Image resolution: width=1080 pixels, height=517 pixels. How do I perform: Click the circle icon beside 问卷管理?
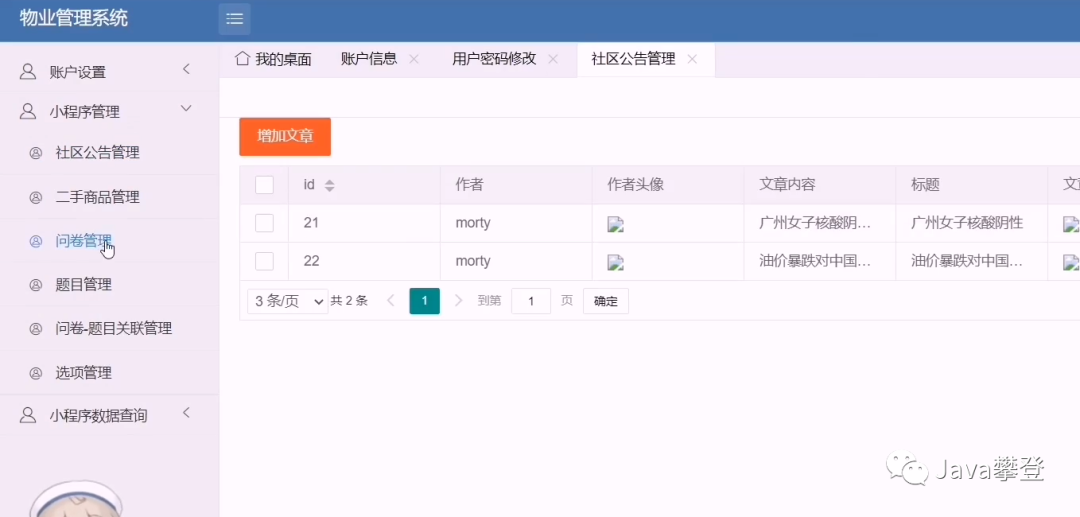(x=36, y=242)
